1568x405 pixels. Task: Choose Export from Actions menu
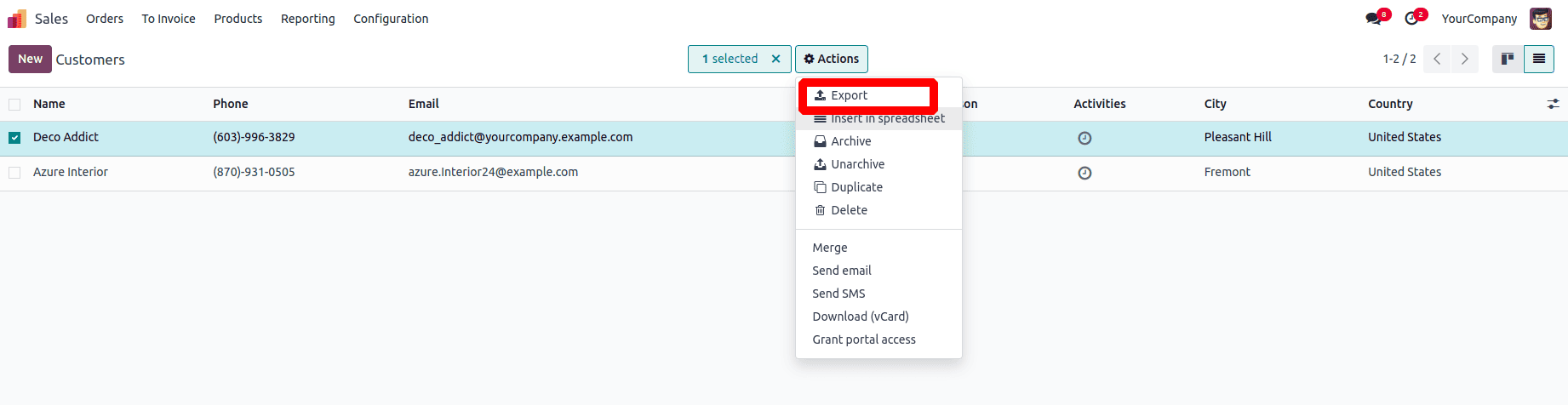tap(878, 95)
